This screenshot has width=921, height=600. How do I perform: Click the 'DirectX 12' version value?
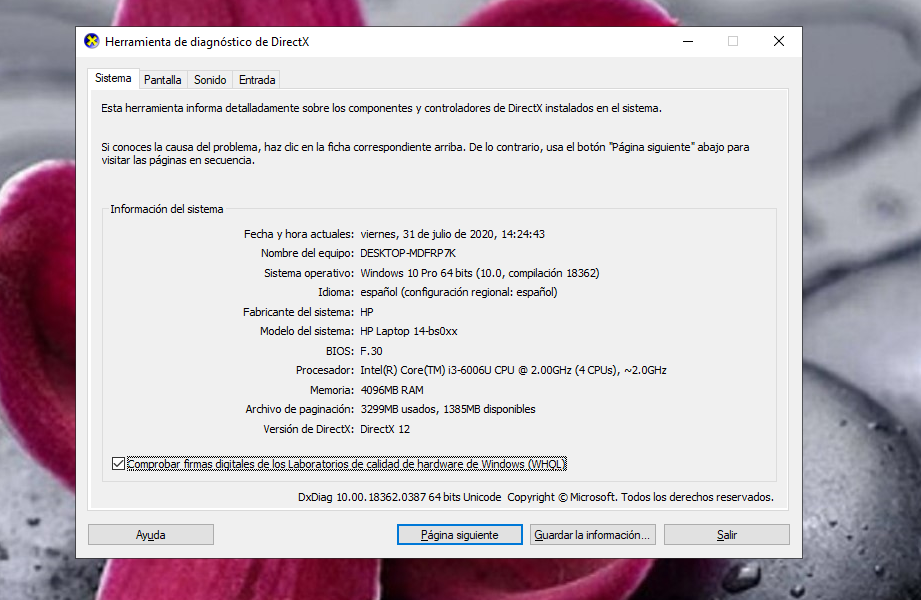385,429
